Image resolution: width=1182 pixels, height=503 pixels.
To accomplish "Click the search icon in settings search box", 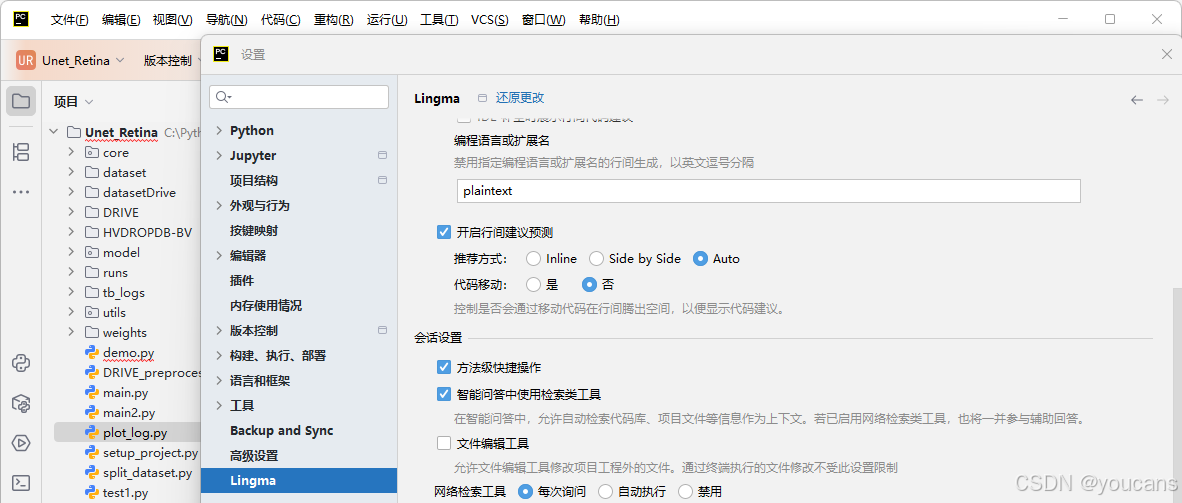I will click(224, 97).
